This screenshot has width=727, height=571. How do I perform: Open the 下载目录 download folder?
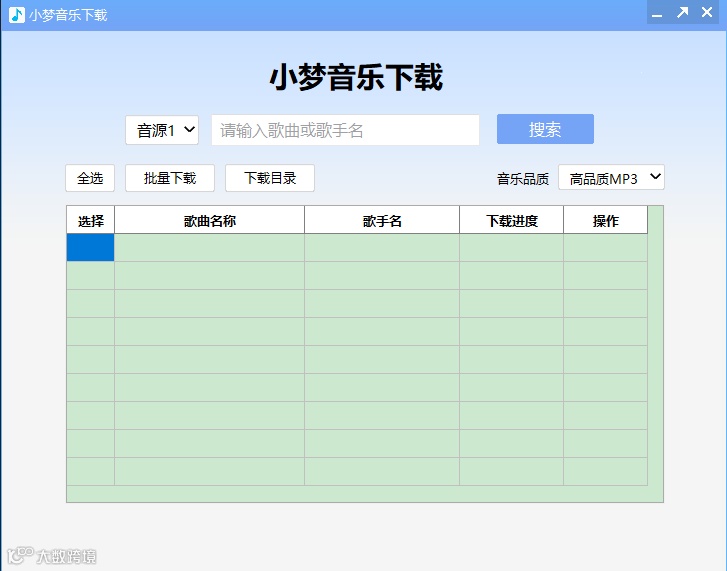pos(270,178)
